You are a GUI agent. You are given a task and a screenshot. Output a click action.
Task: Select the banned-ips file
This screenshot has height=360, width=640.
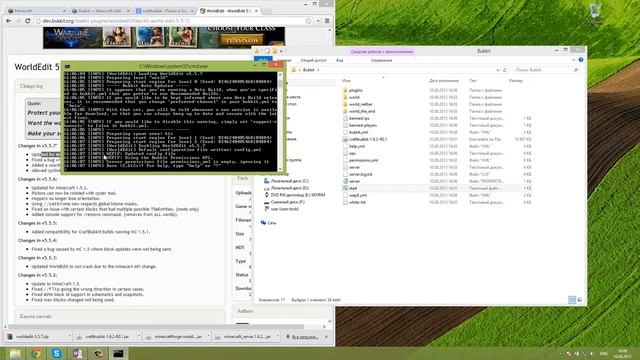[x=359, y=118]
